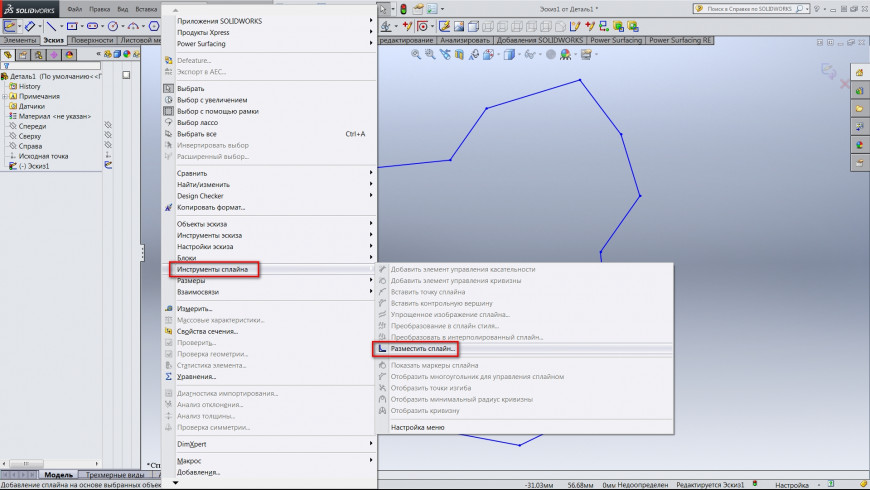
Task: Toggle visibility icon for Спереди plane
Action: (x=108, y=126)
